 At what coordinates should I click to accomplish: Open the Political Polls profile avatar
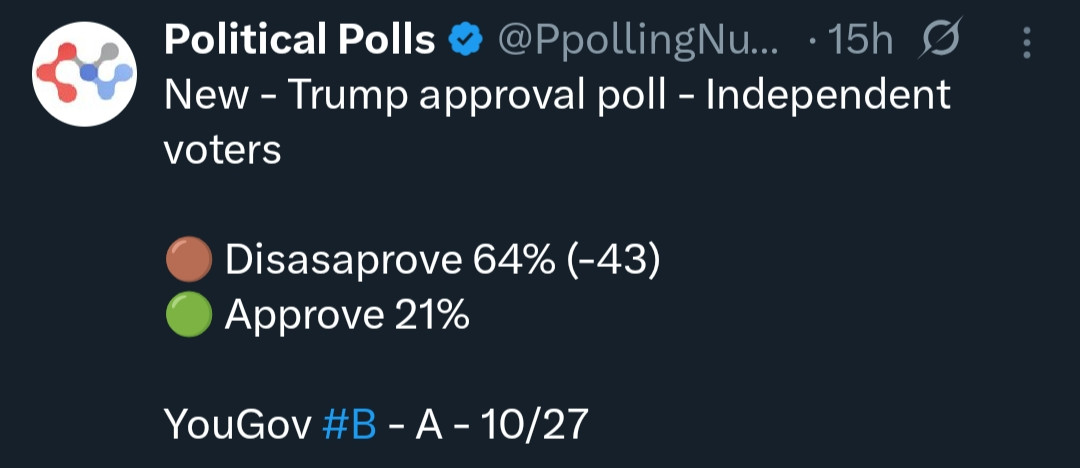click(83, 76)
